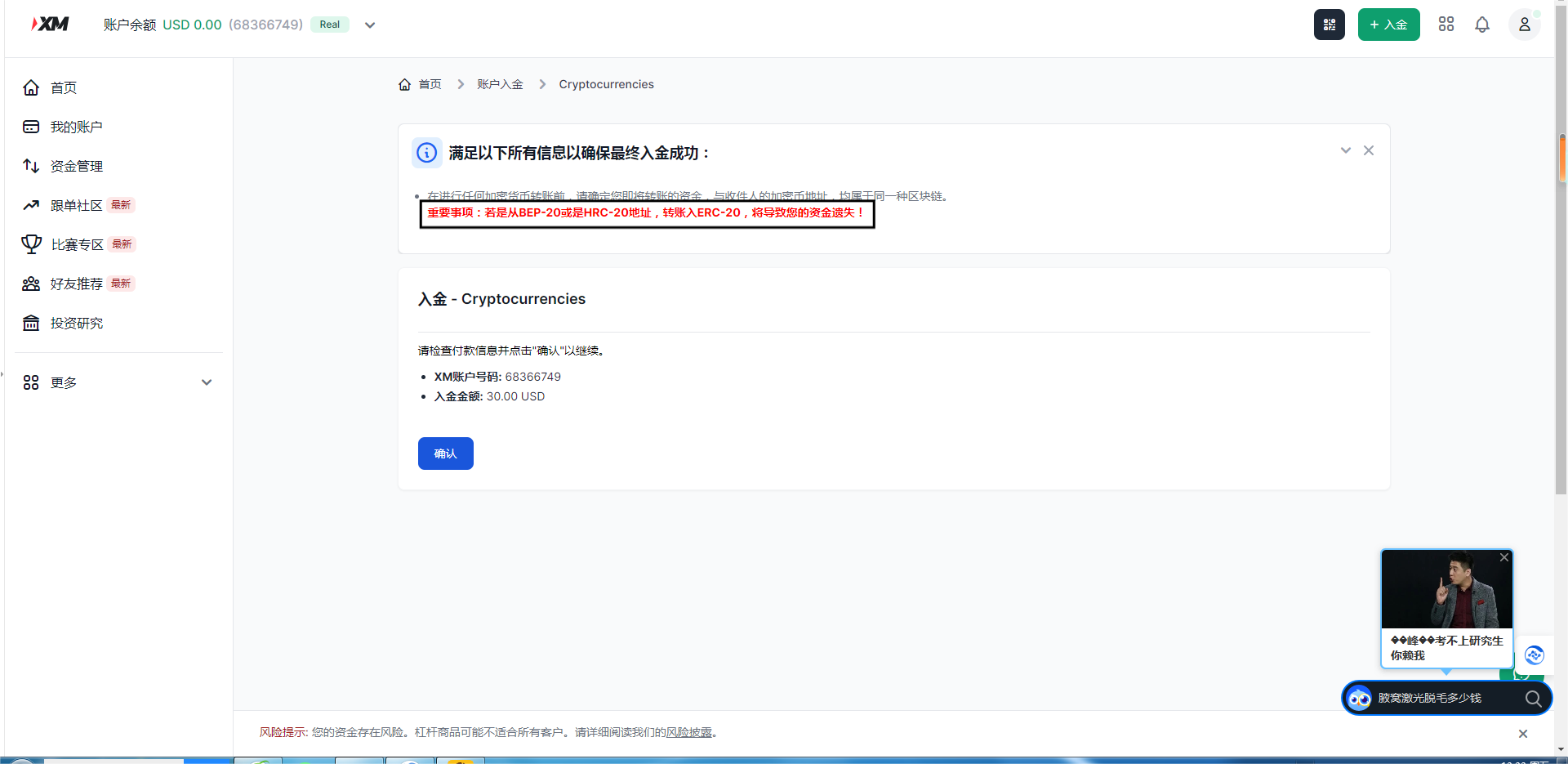Image resolution: width=1568 pixels, height=764 pixels.
Task: Click the Real account badge
Action: [330, 25]
